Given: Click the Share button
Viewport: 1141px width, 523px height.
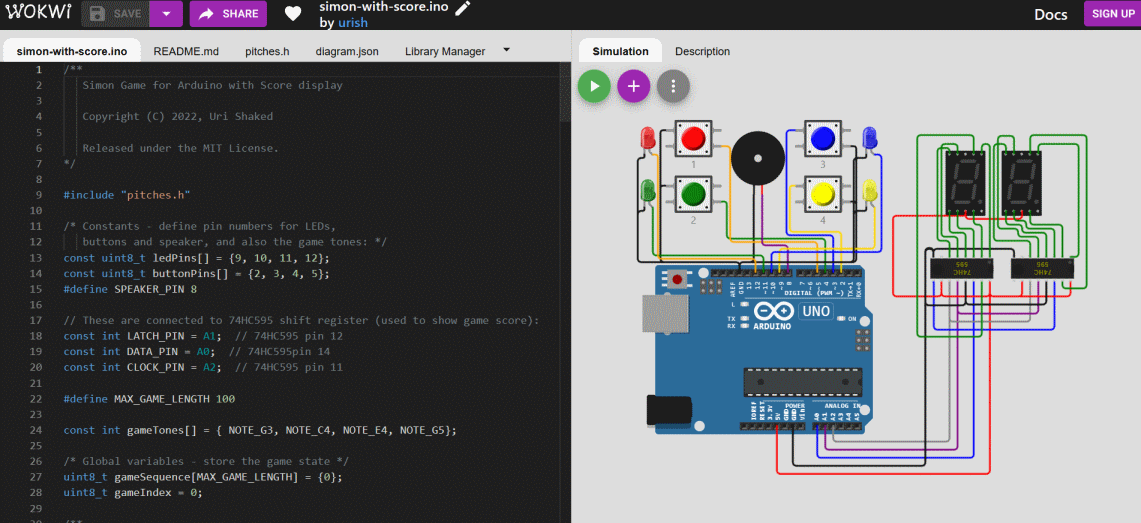Looking at the screenshot, I should (x=228, y=14).
